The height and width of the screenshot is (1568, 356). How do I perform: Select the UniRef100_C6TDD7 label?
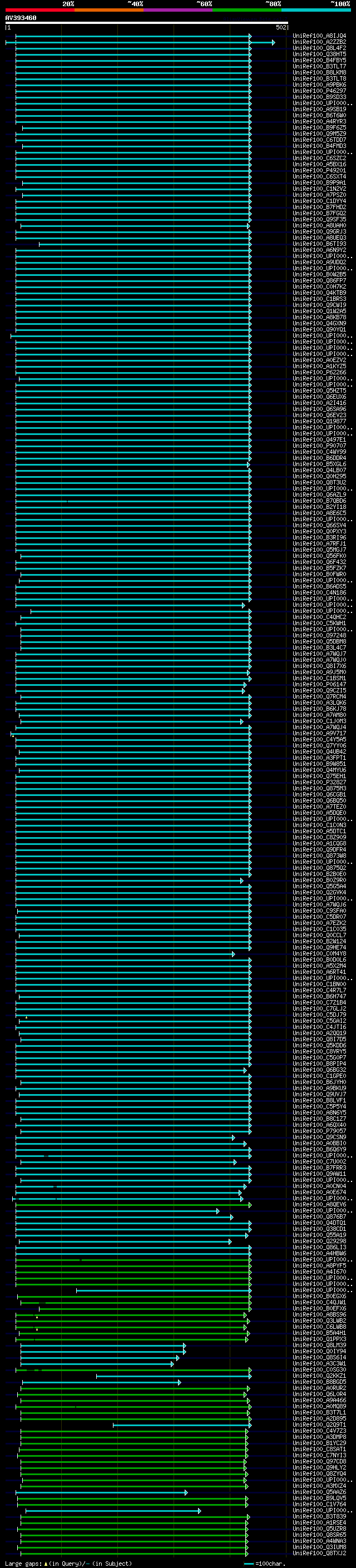(x=319, y=140)
